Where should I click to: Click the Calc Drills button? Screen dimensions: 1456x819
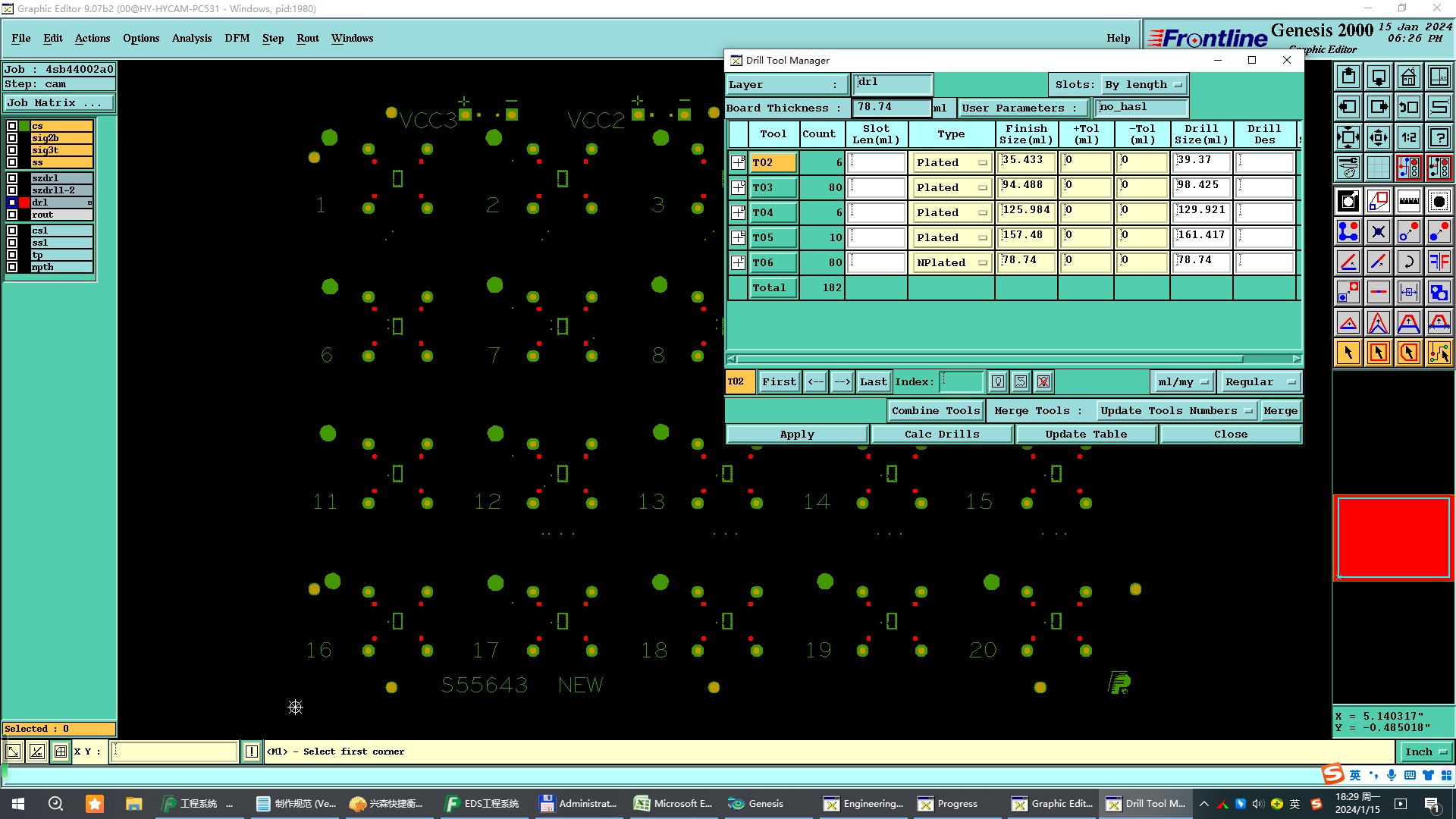942,434
